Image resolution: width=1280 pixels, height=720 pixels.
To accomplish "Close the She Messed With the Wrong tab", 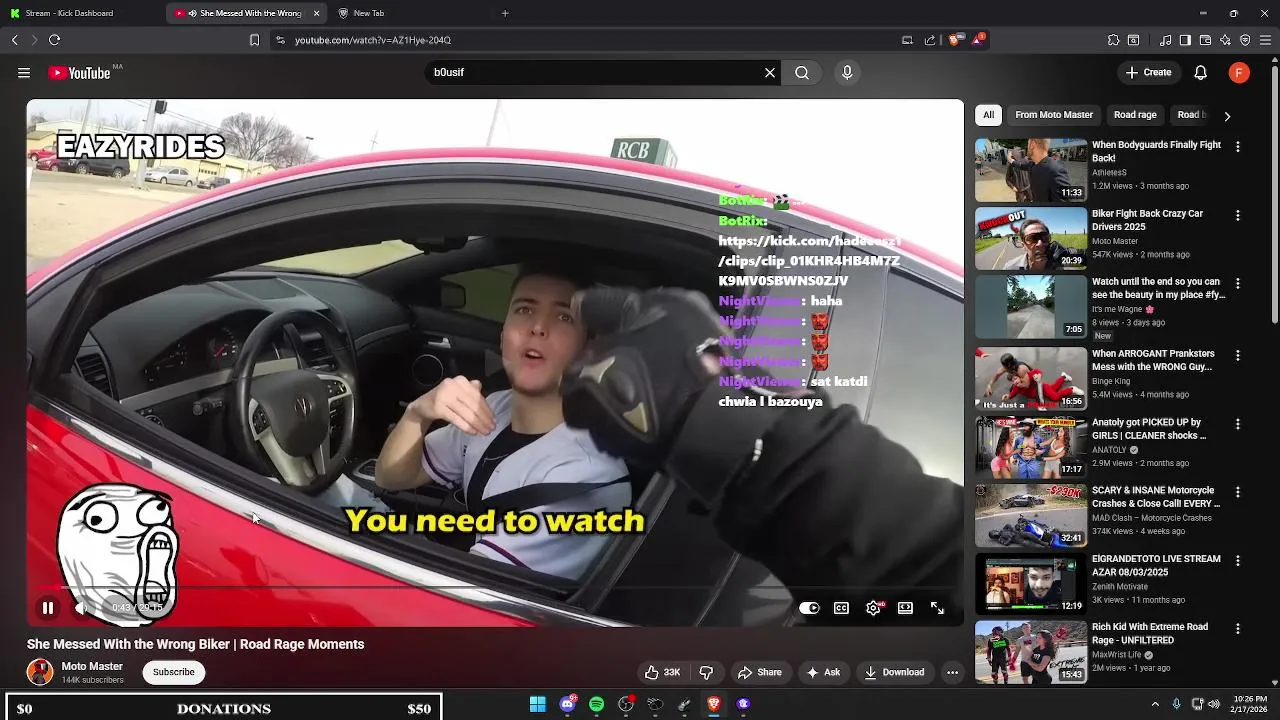I will click(317, 13).
